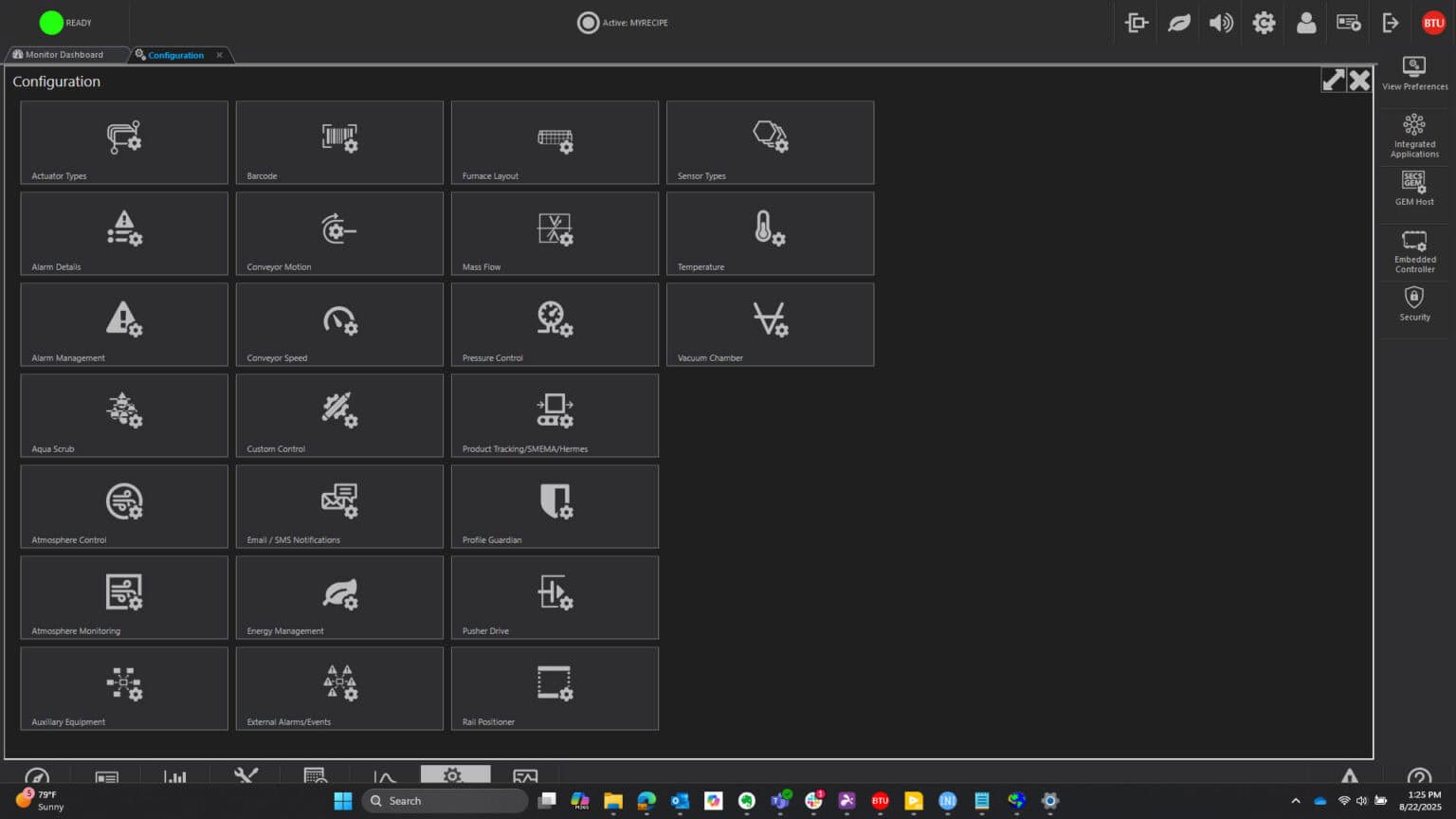The width and height of the screenshot is (1456, 819).
Task: Close the Configuration tab
Action: (219, 55)
